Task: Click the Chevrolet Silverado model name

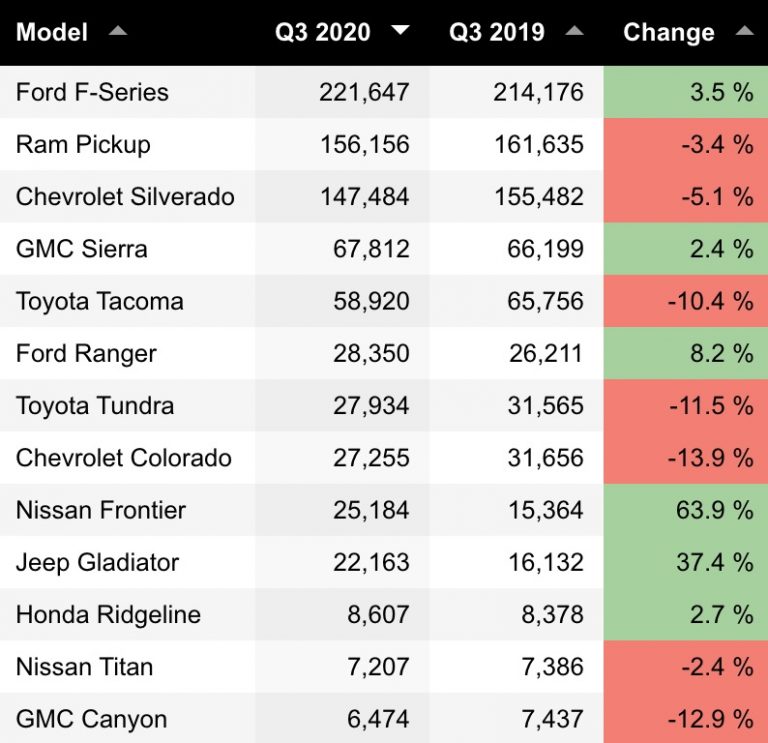Action: (125, 196)
